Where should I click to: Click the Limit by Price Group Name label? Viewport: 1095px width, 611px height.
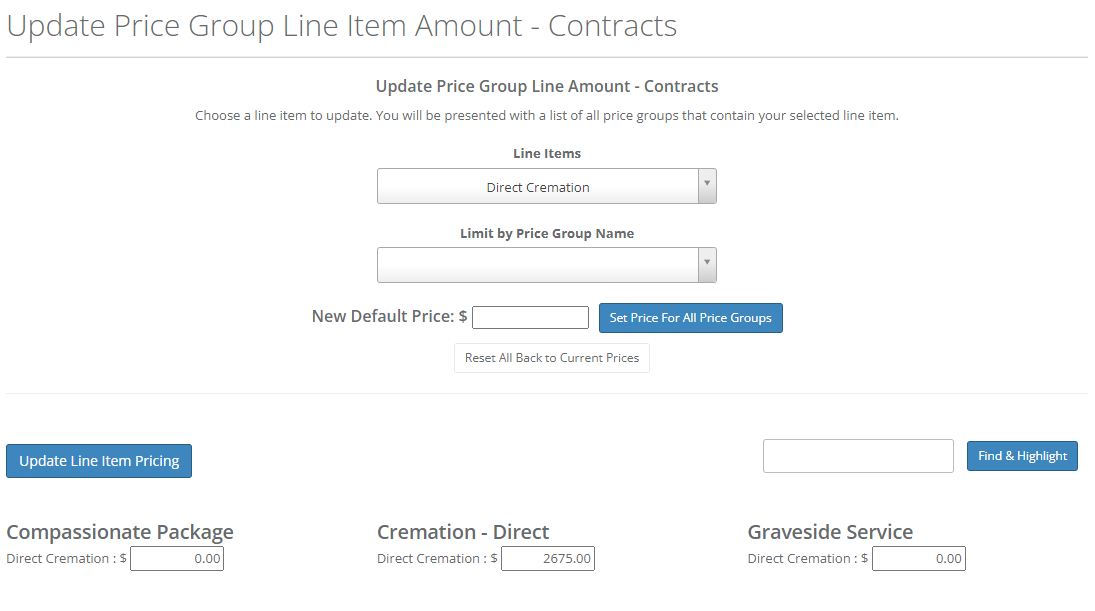pos(547,233)
